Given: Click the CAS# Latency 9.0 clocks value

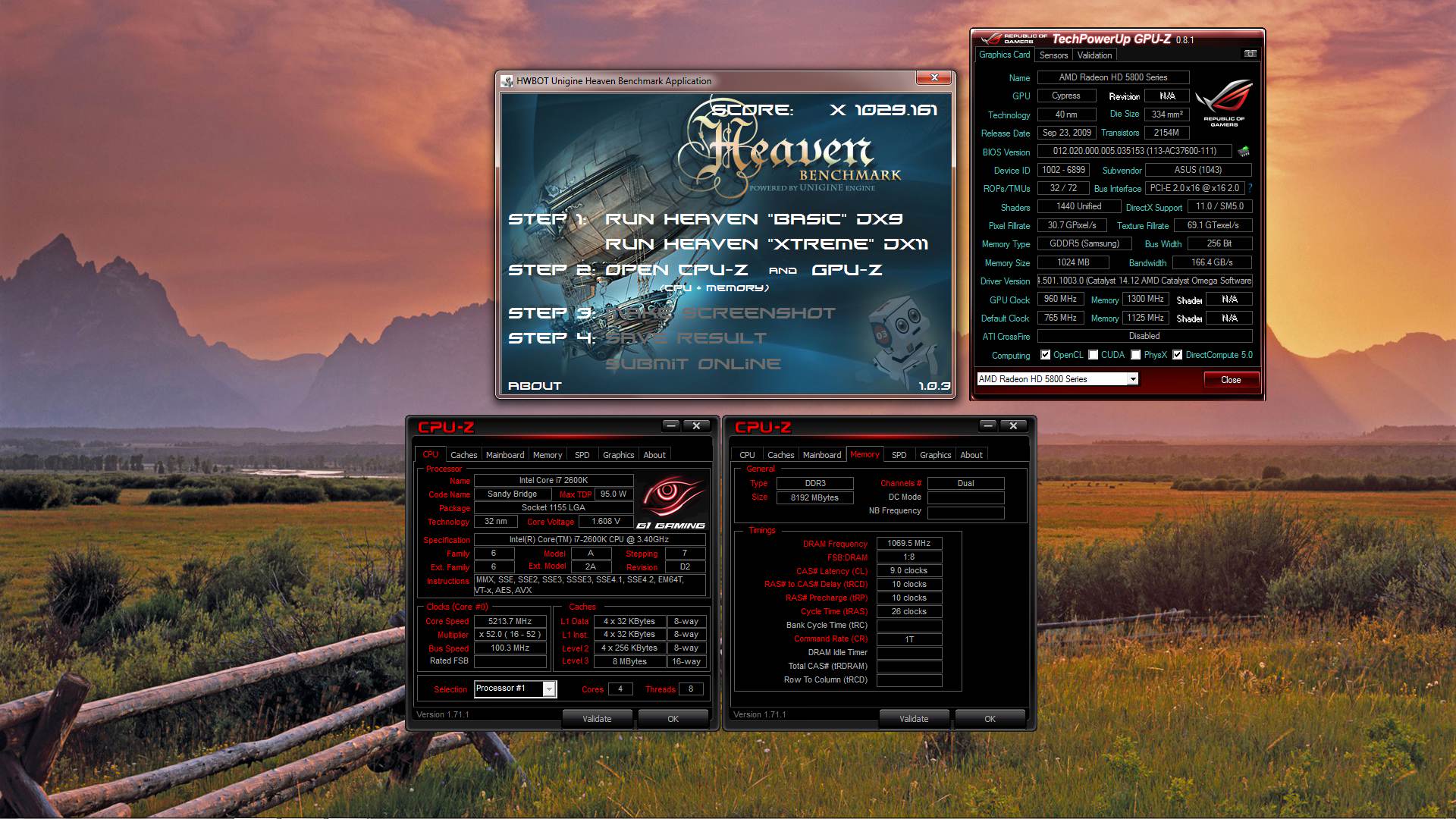Looking at the screenshot, I should click(908, 570).
